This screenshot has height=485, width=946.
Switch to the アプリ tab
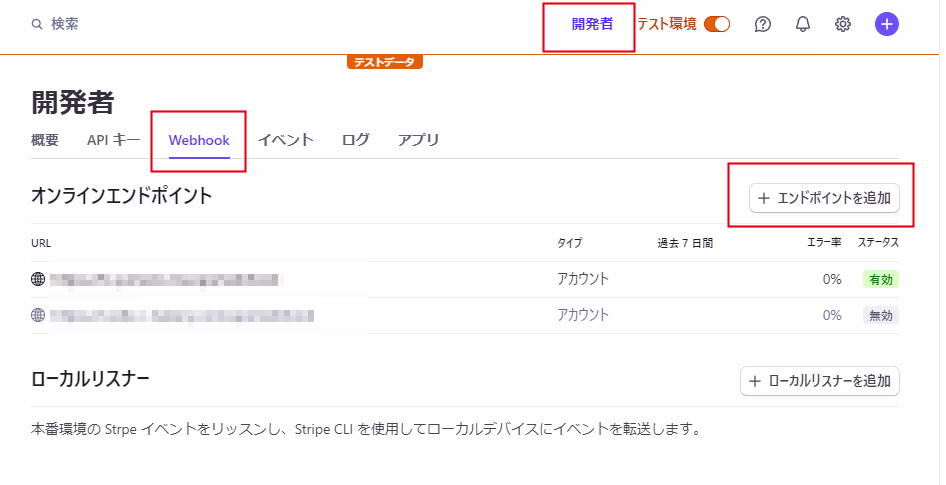coord(419,140)
